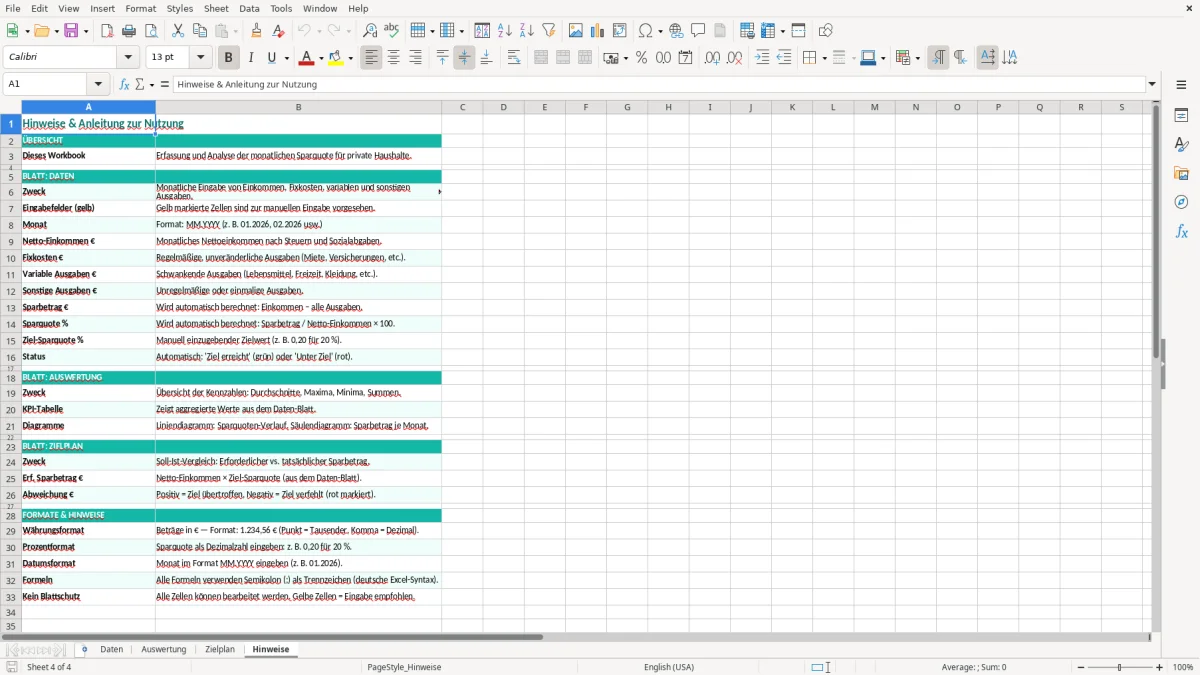Viewport: 1200px width, 675px height.
Task: Switch to the Auswertung sheet tab
Action: click(x=163, y=650)
